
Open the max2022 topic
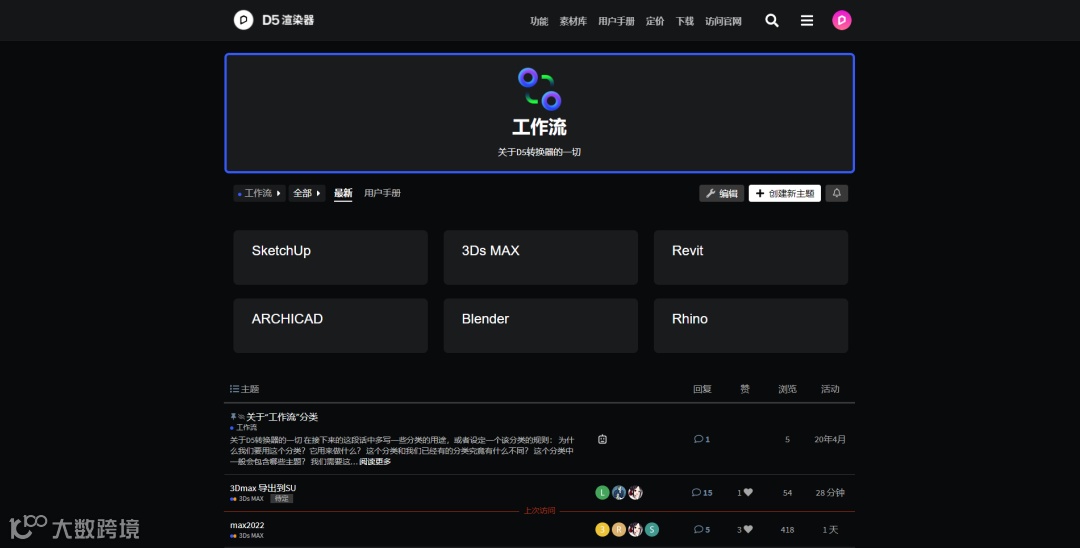[247, 525]
